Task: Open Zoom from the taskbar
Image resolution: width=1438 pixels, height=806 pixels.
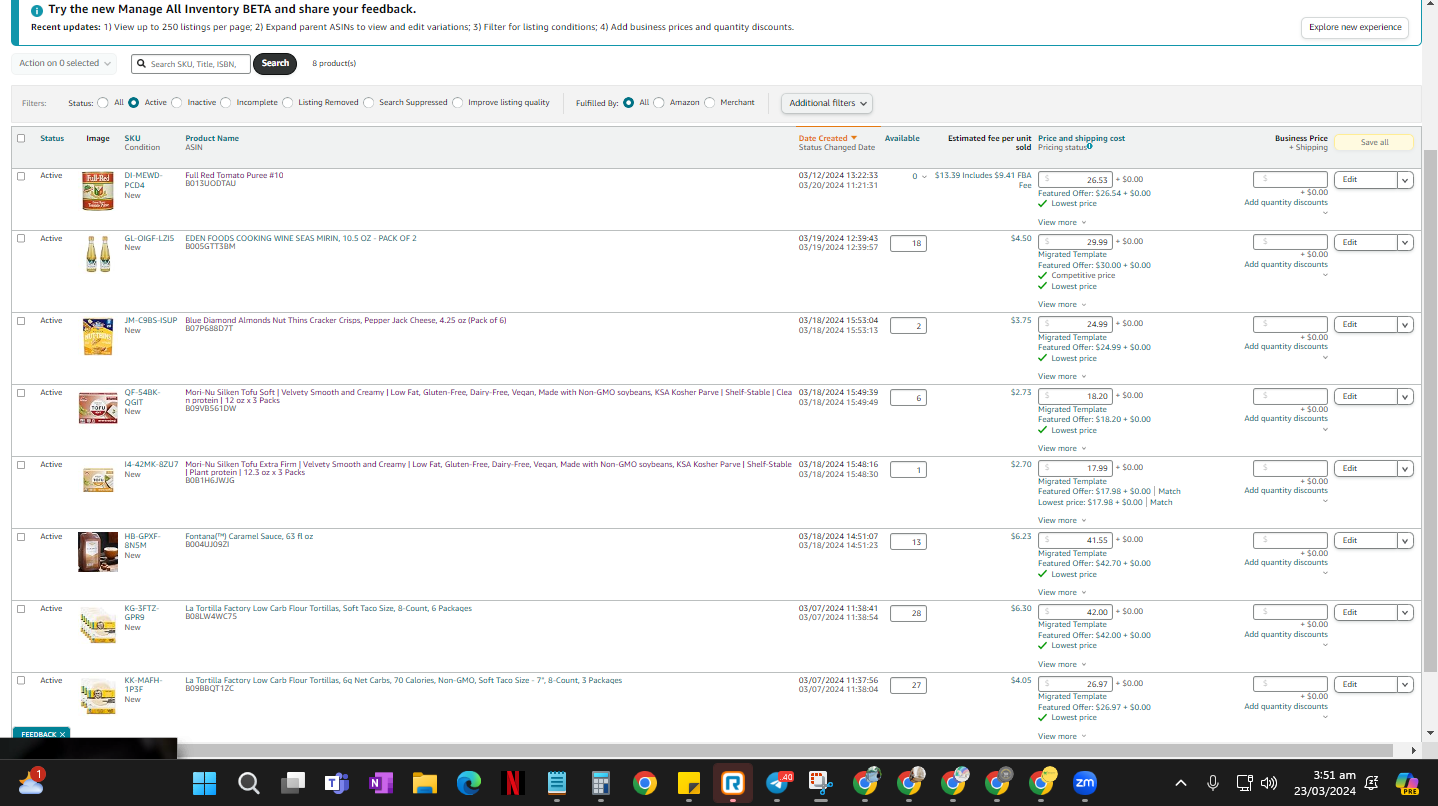Action: coord(1084,783)
